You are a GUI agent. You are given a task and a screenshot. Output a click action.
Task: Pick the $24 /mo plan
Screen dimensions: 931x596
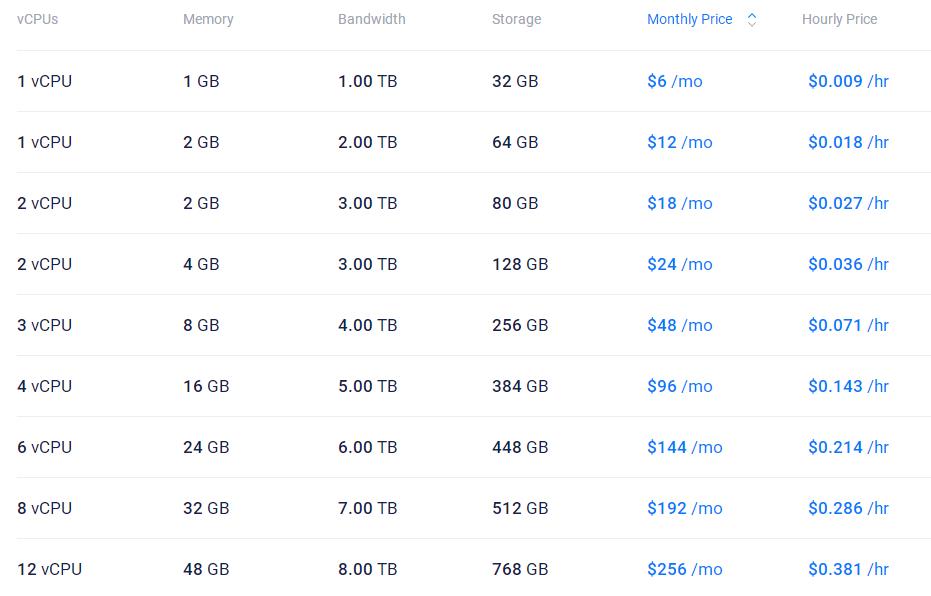[679, 264]
